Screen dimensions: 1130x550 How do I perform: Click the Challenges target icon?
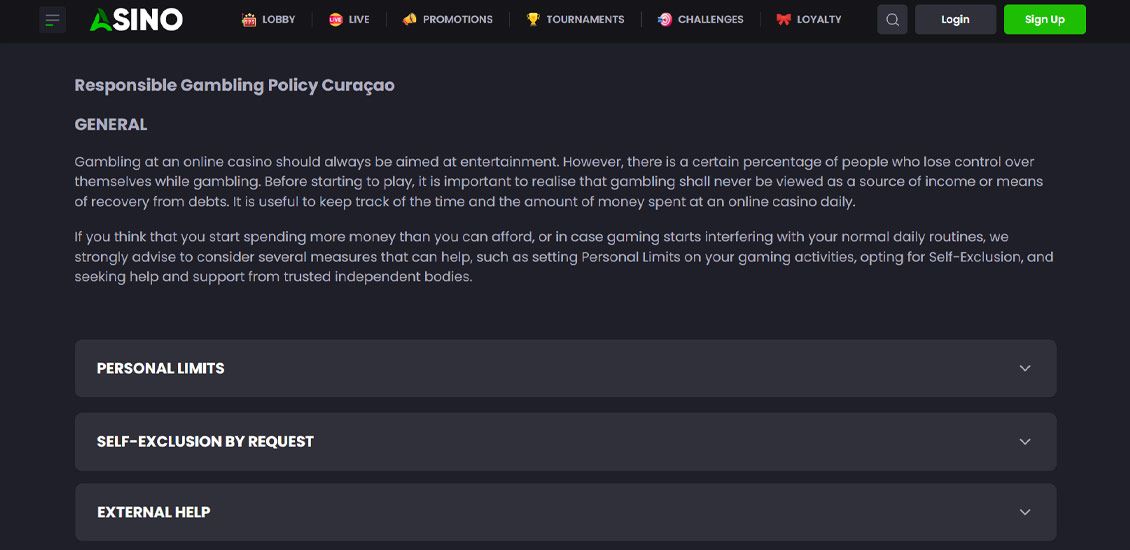tap(665, 19)
